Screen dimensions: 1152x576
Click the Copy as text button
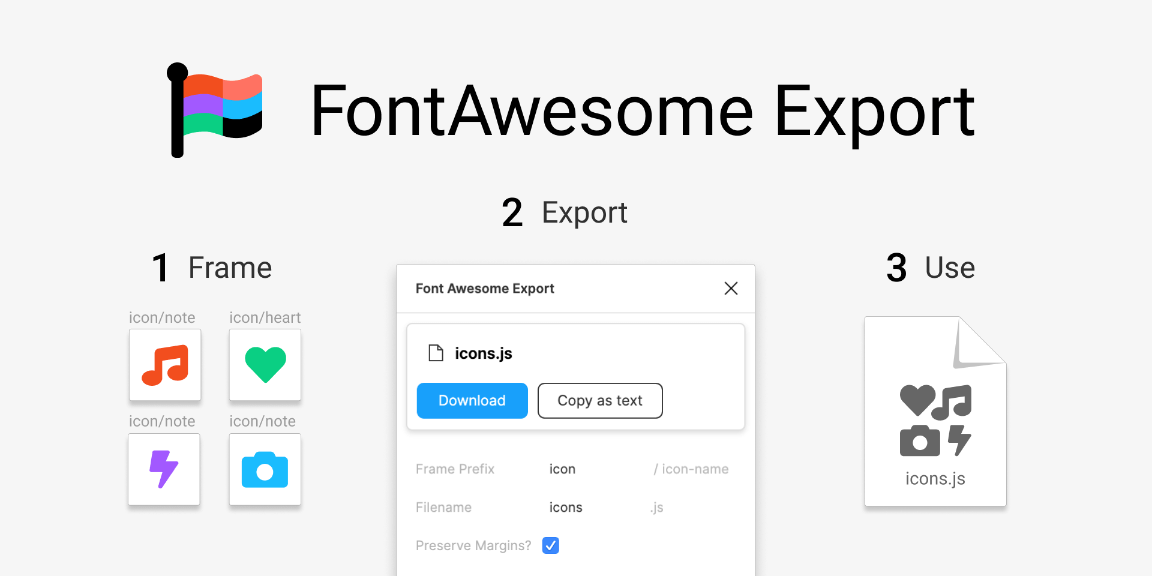[600, 400]
